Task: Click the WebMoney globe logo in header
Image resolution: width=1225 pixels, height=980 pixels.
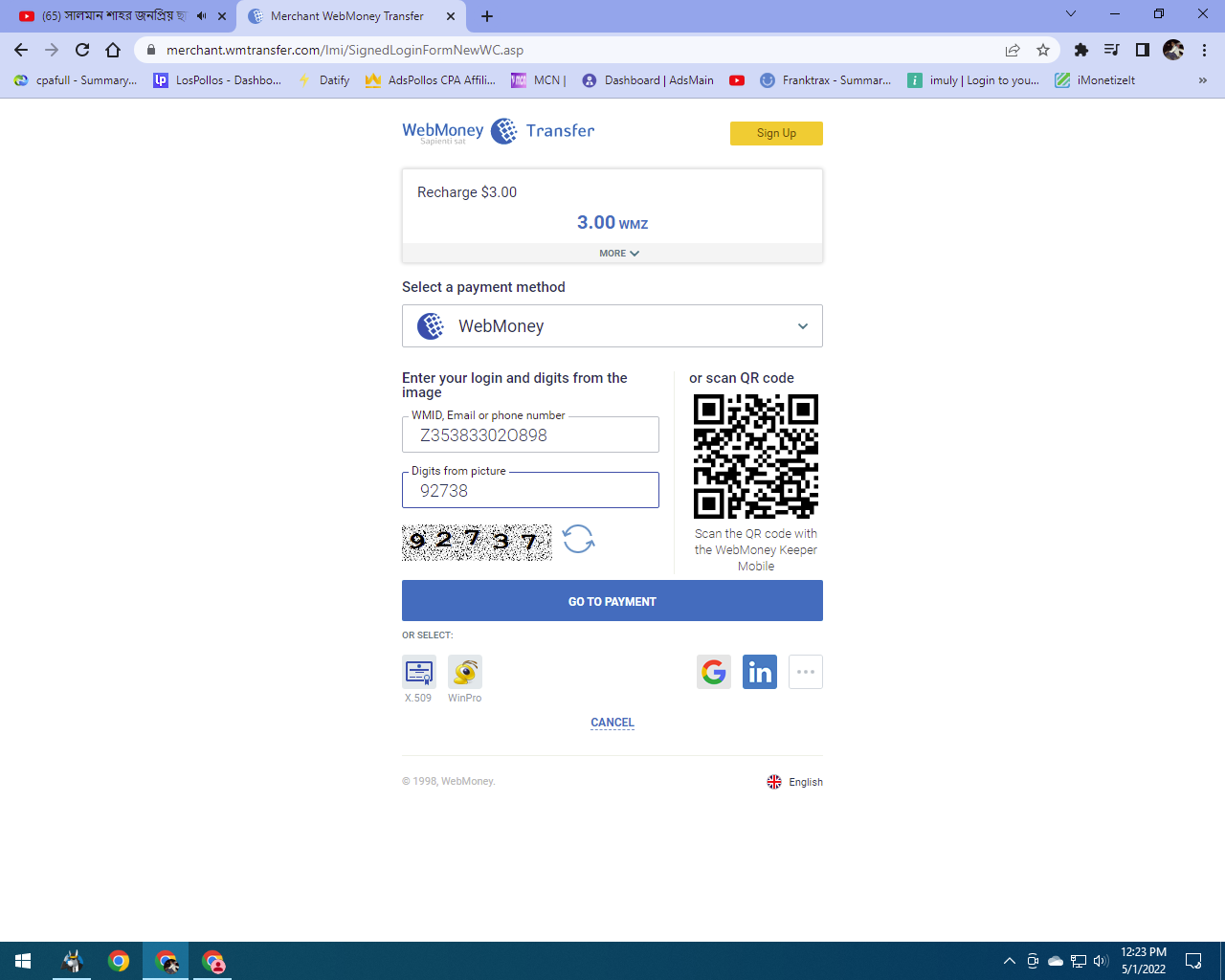Action: (x=504, y=131)
